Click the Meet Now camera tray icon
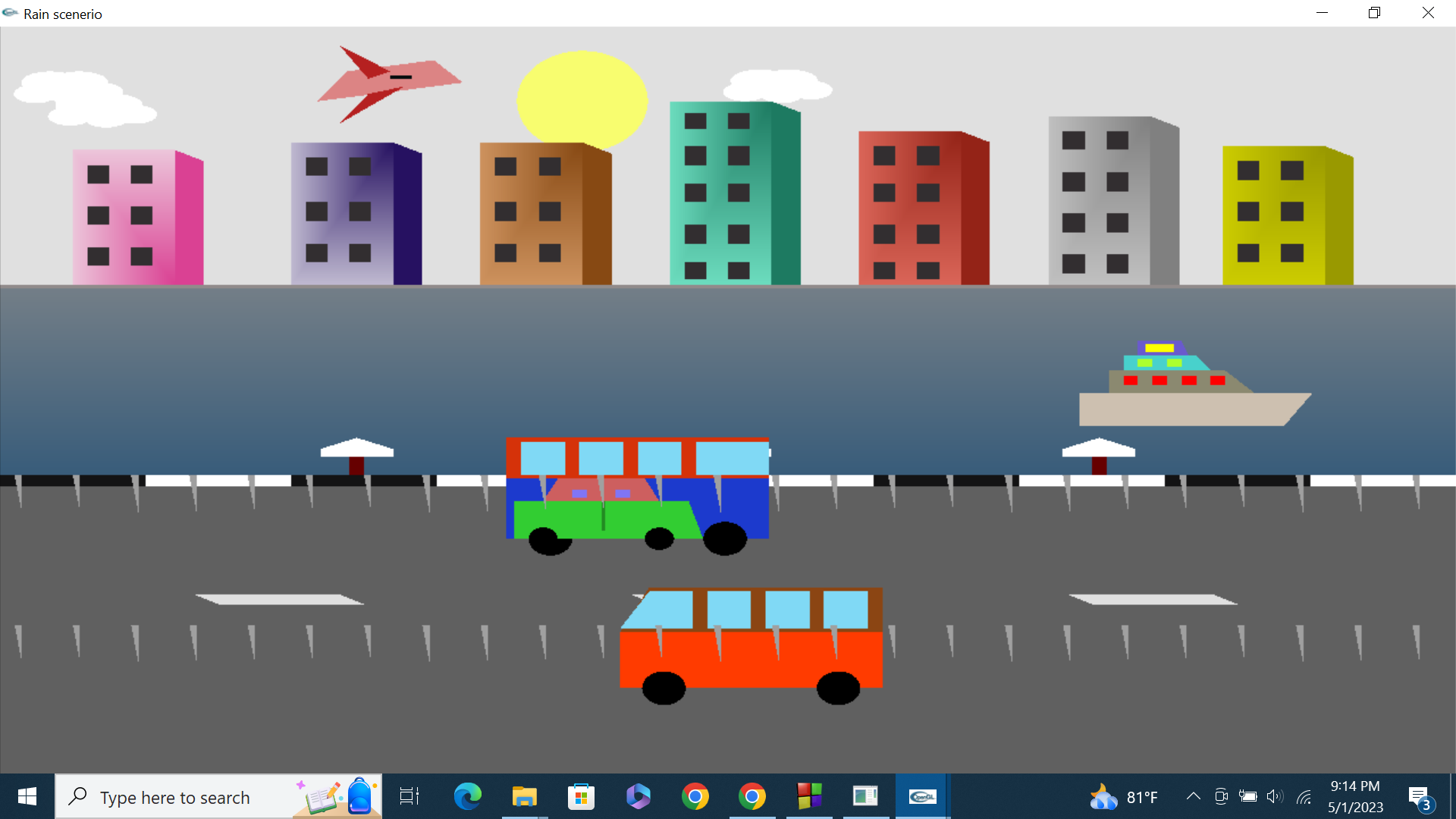 [1221, 796]
